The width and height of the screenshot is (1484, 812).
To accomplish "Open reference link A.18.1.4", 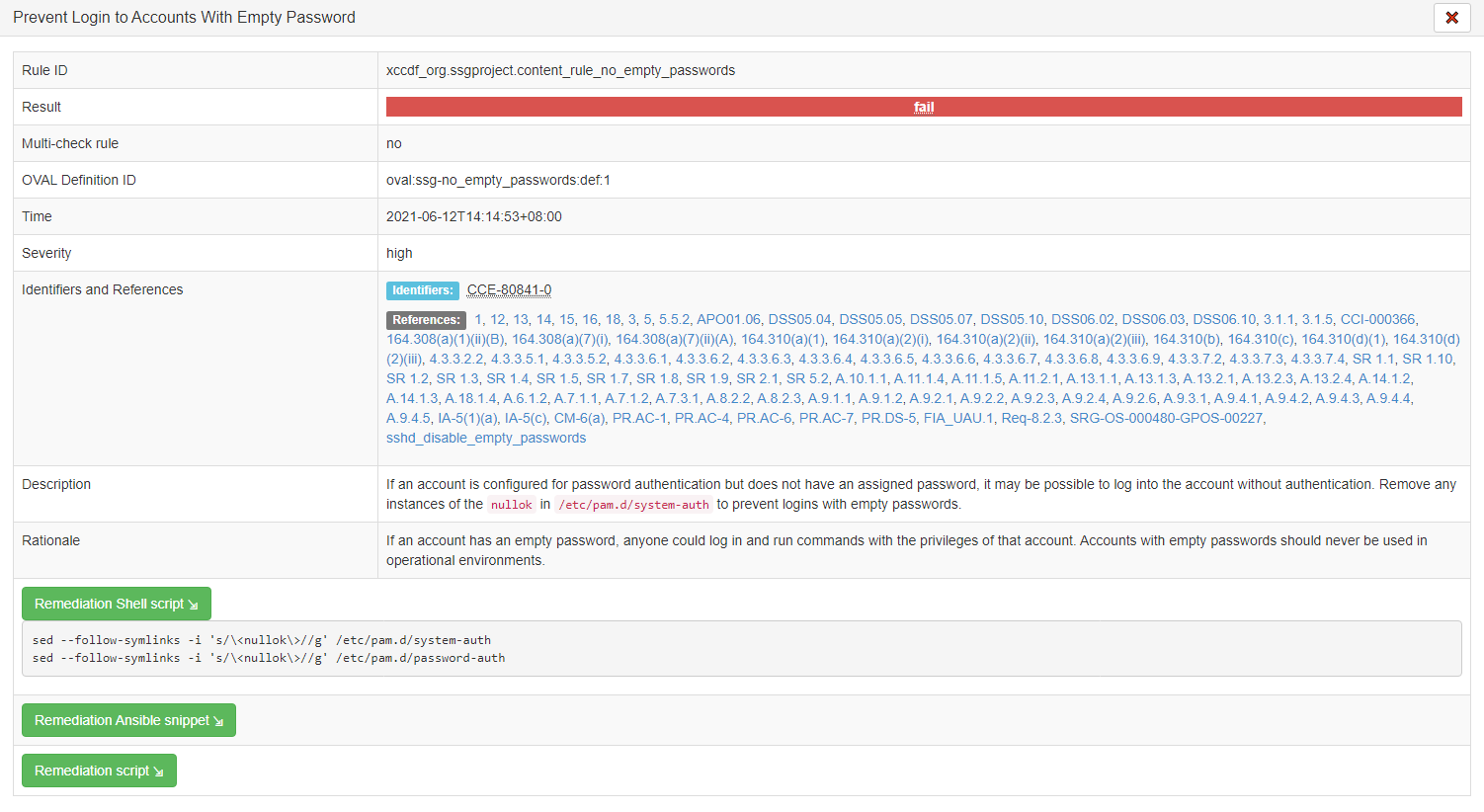I will (470, 398).
